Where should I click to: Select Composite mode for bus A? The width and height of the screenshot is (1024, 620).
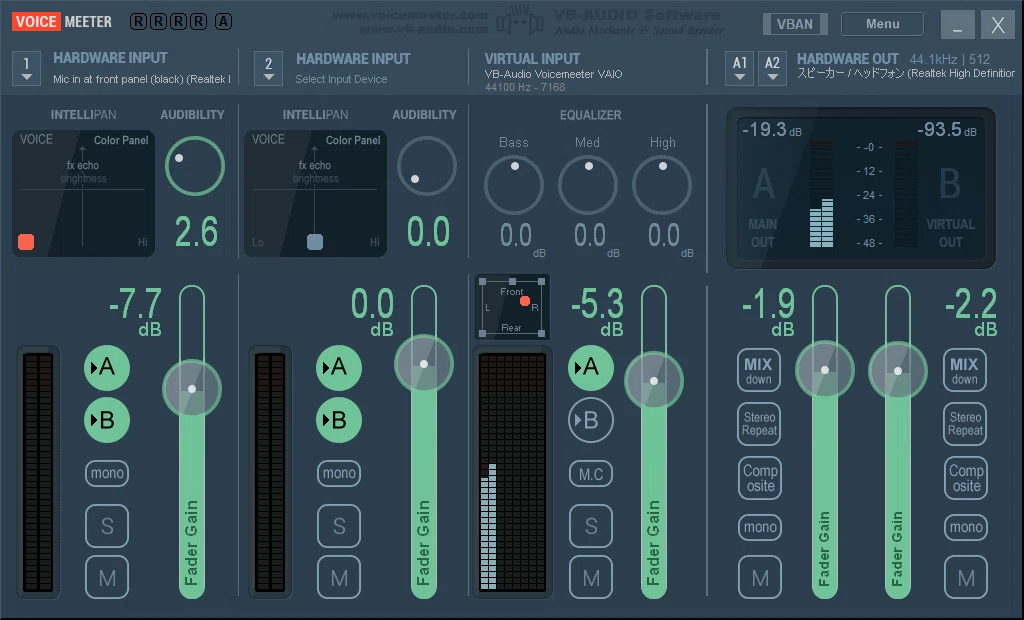click(760, 478)
